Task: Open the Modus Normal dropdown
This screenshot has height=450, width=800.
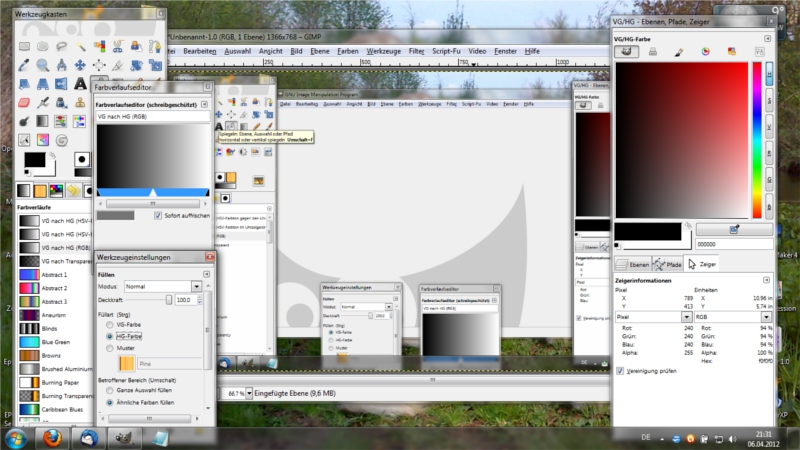Action: coord(163,287)
